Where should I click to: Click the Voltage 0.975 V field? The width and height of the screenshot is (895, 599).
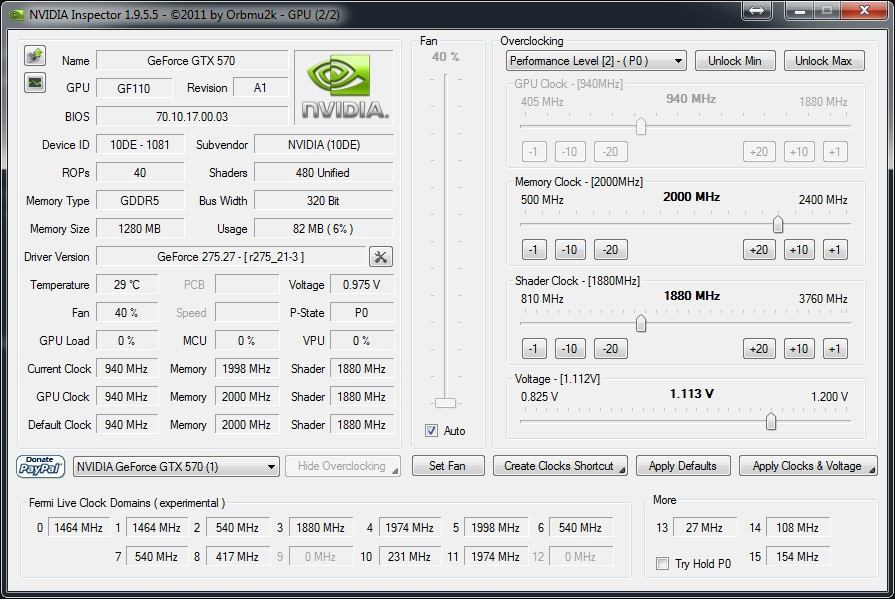[x=362, y=284]
